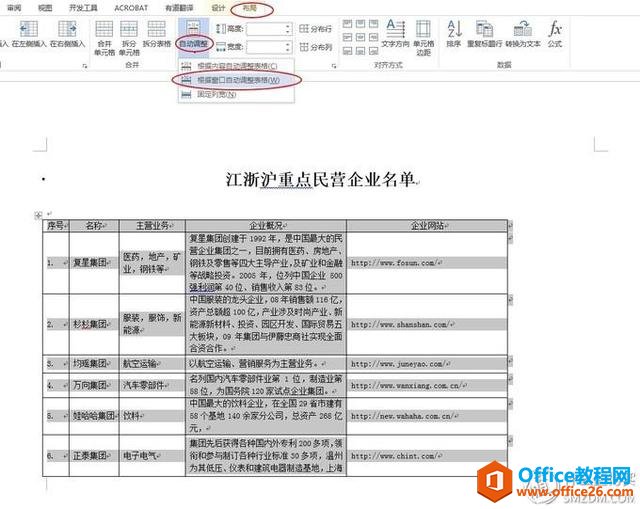Switch to the ACROBAT tab
The width and height of the screenshot is (640, 509).
131,8
